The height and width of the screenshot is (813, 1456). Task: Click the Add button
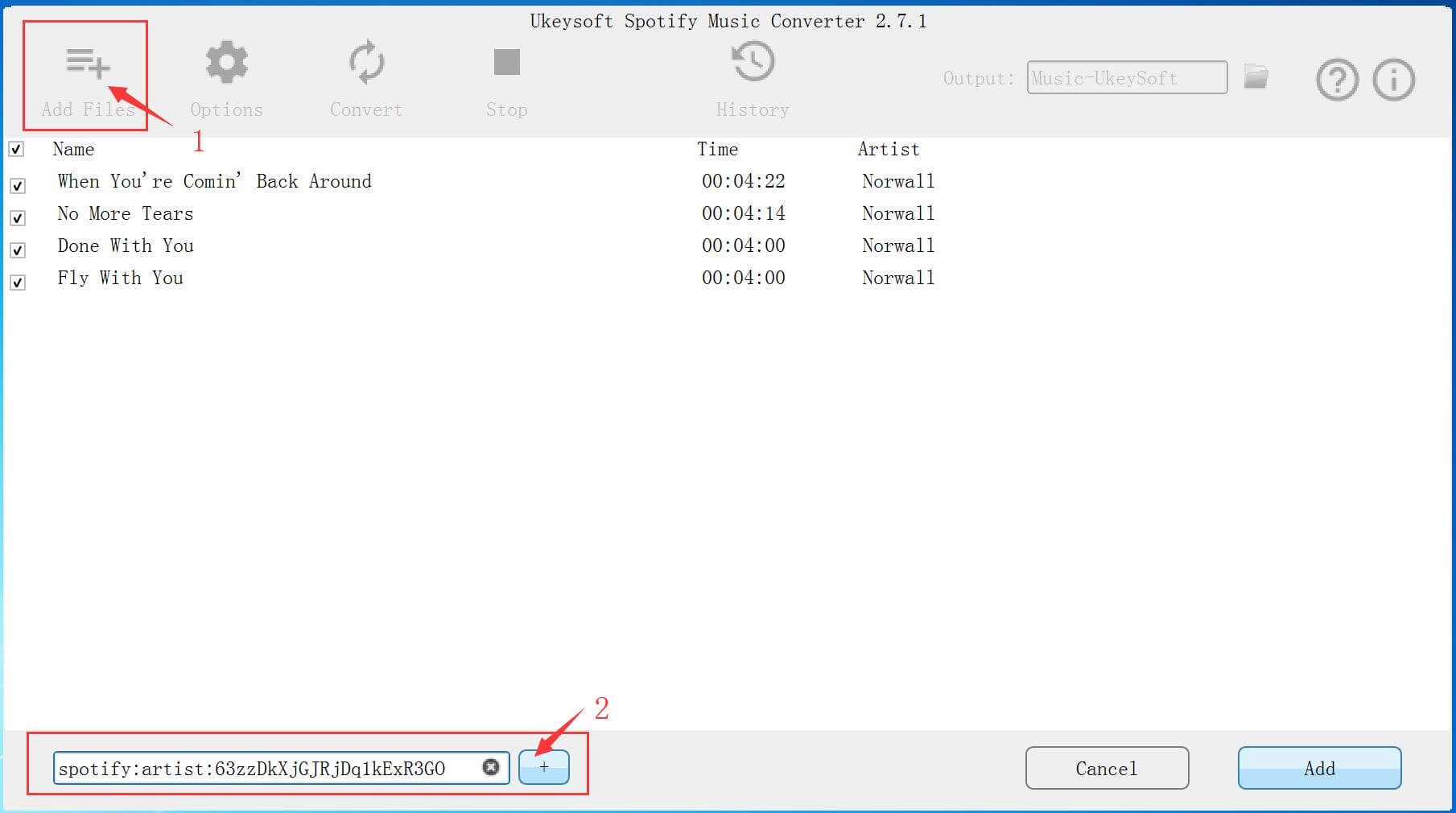tap(1319, 768)
